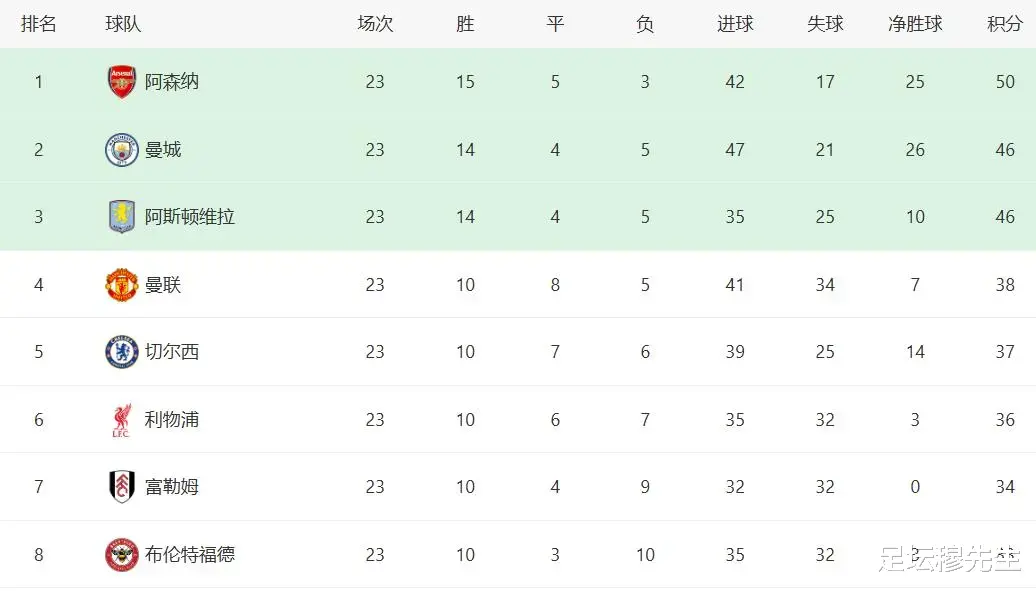Open team link 布伦特福德
The width and height of the screenshot is (1036, 591).
click(x=190, y=554)
